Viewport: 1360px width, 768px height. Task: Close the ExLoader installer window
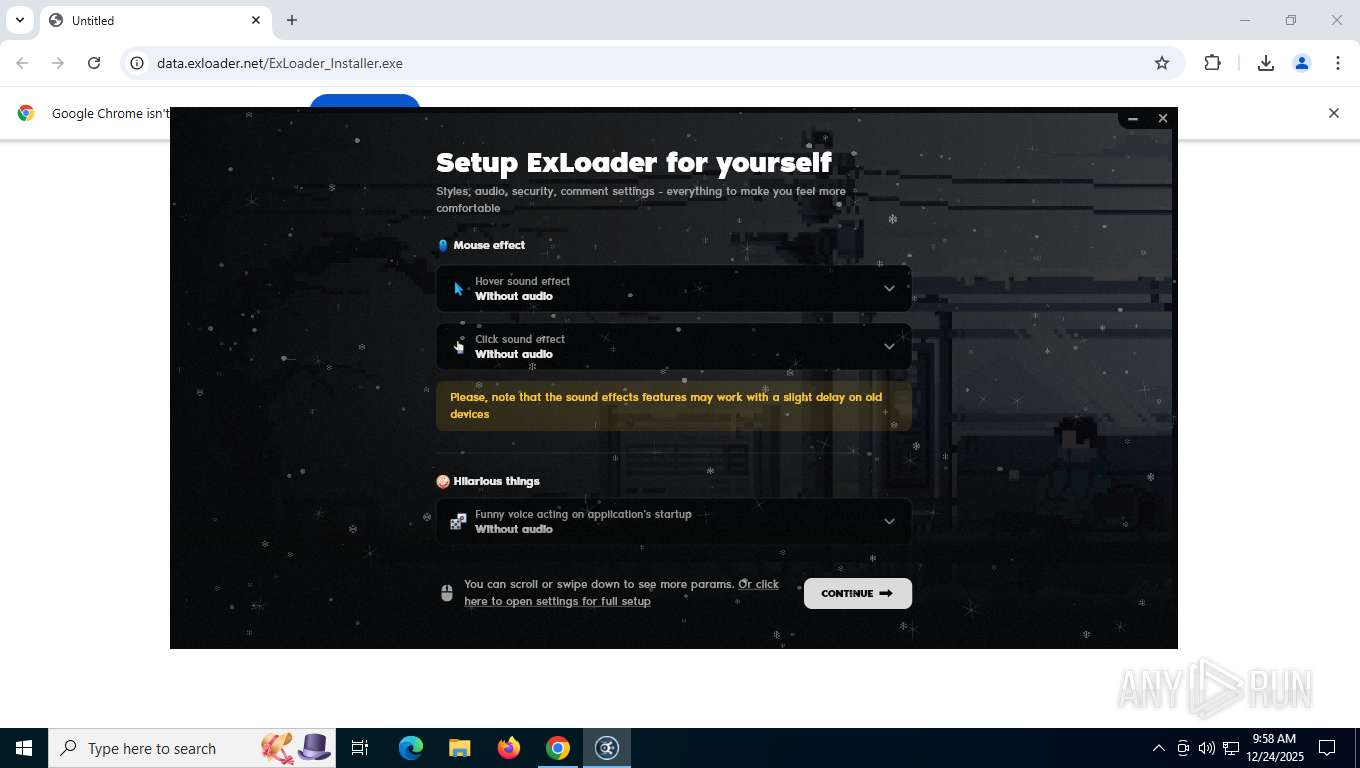(1162, 118)
